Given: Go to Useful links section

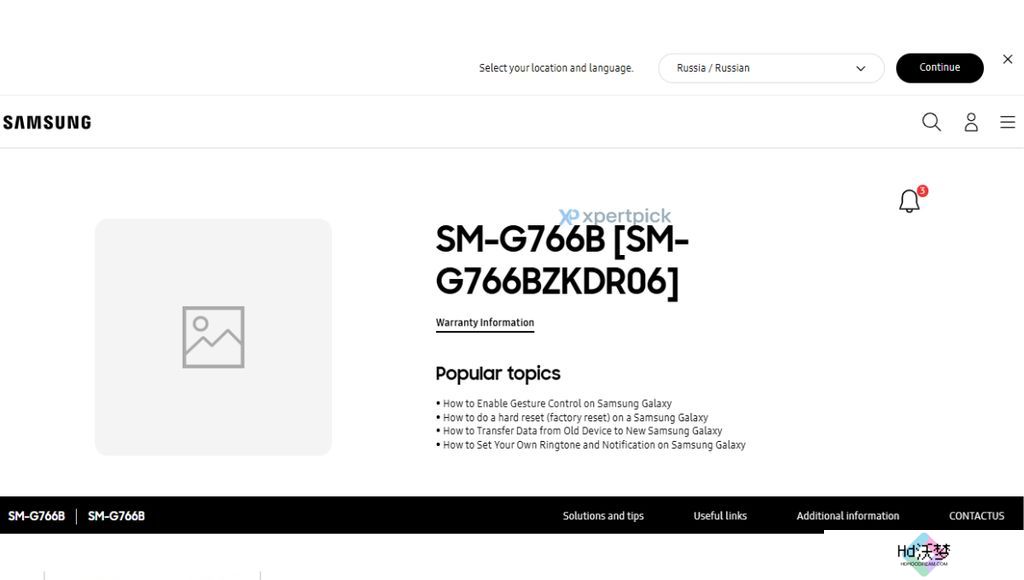Looking at the screenshot, I should coord(720,516).
